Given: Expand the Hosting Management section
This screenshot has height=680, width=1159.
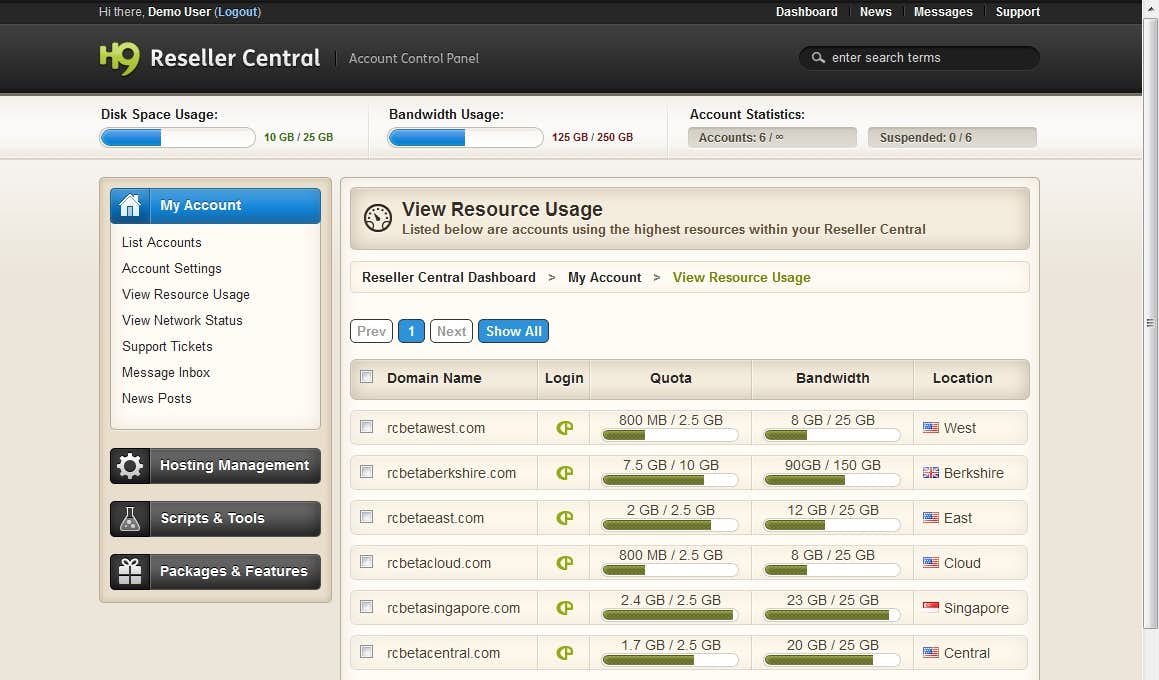Looking at the screenshot, I should (234, 466).
